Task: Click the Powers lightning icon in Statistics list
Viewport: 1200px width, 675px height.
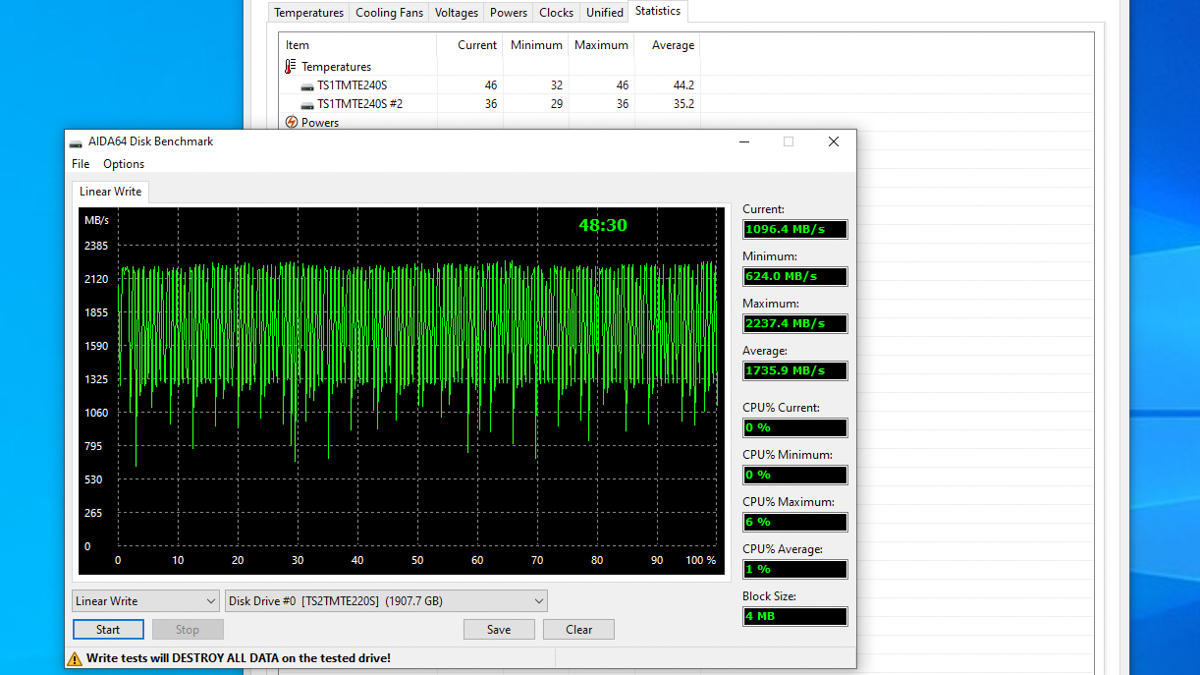Action: 291,122
